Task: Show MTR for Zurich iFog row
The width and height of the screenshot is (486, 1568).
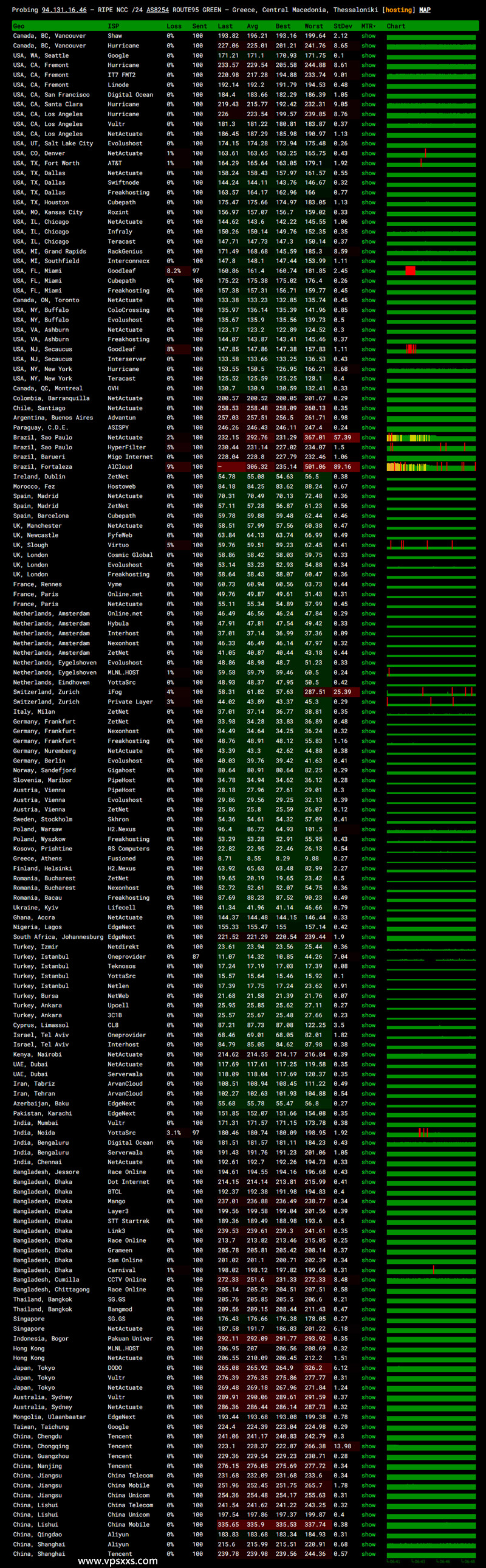Action: pyautogui.click(x=369, y=692)
